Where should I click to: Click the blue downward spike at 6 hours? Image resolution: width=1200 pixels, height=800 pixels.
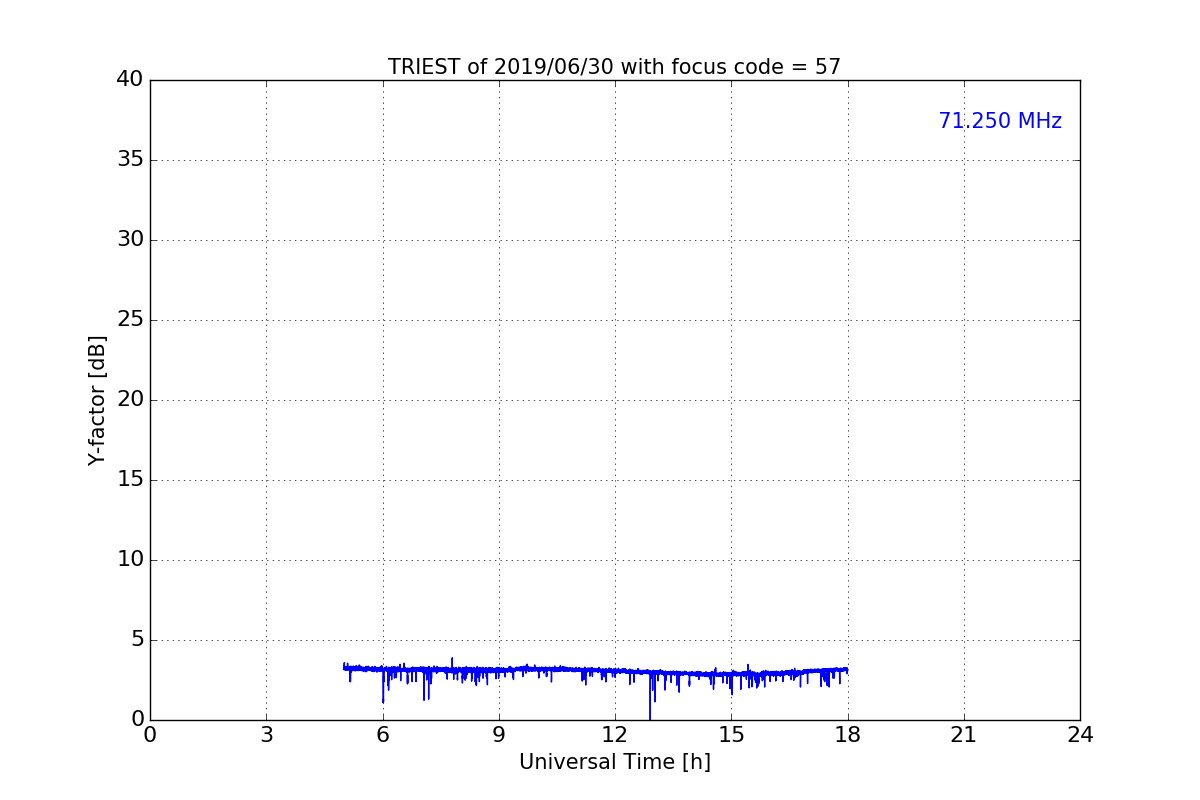pyautogui.click(x=383, y=688)
